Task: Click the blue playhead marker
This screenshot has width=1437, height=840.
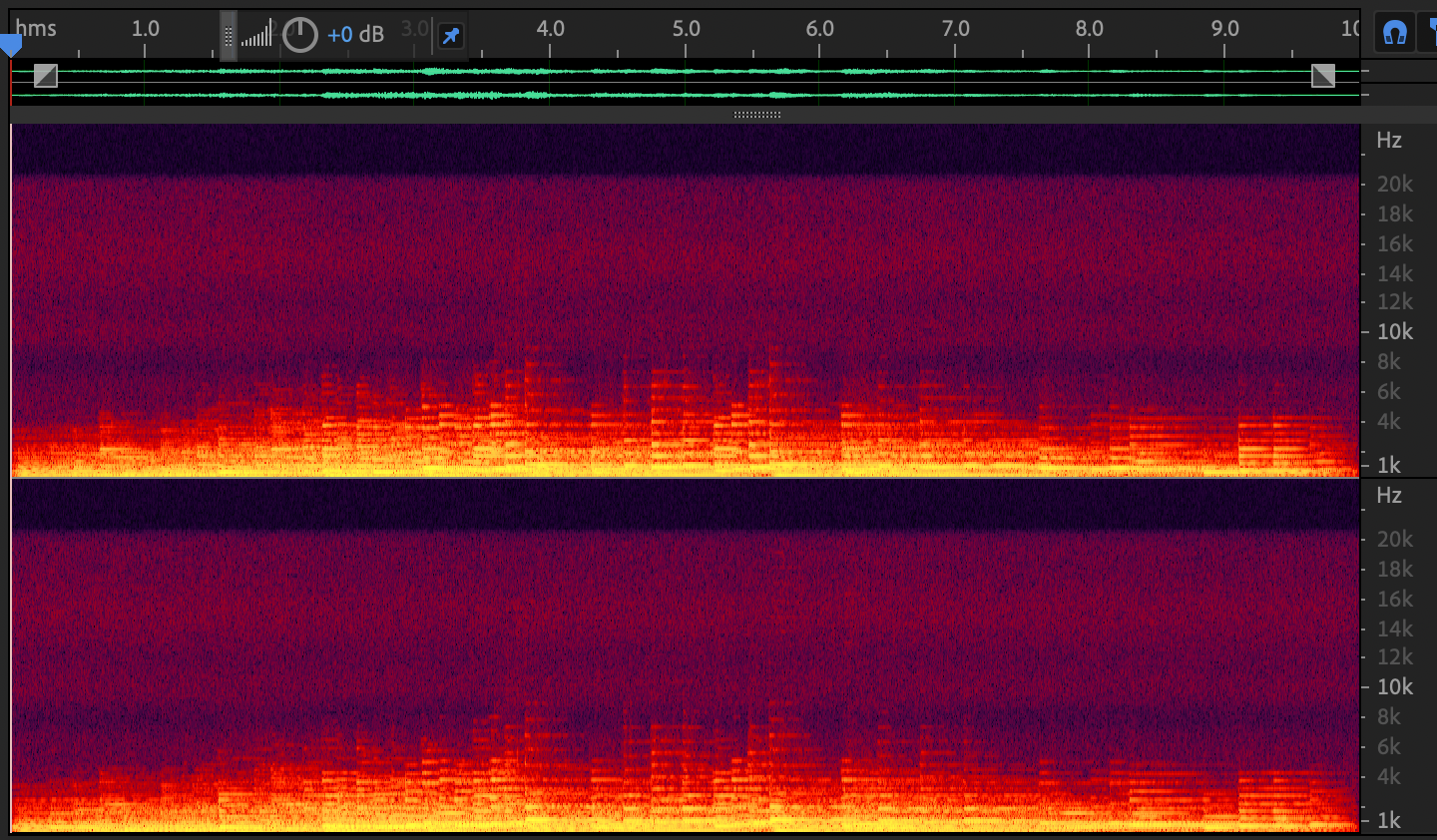Action: coord(10,44)
